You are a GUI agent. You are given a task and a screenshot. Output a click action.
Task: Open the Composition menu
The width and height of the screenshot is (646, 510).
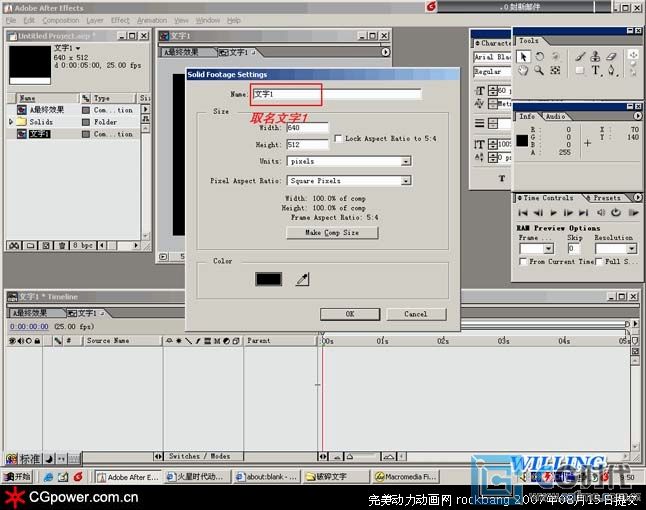[x=61, y=20]
